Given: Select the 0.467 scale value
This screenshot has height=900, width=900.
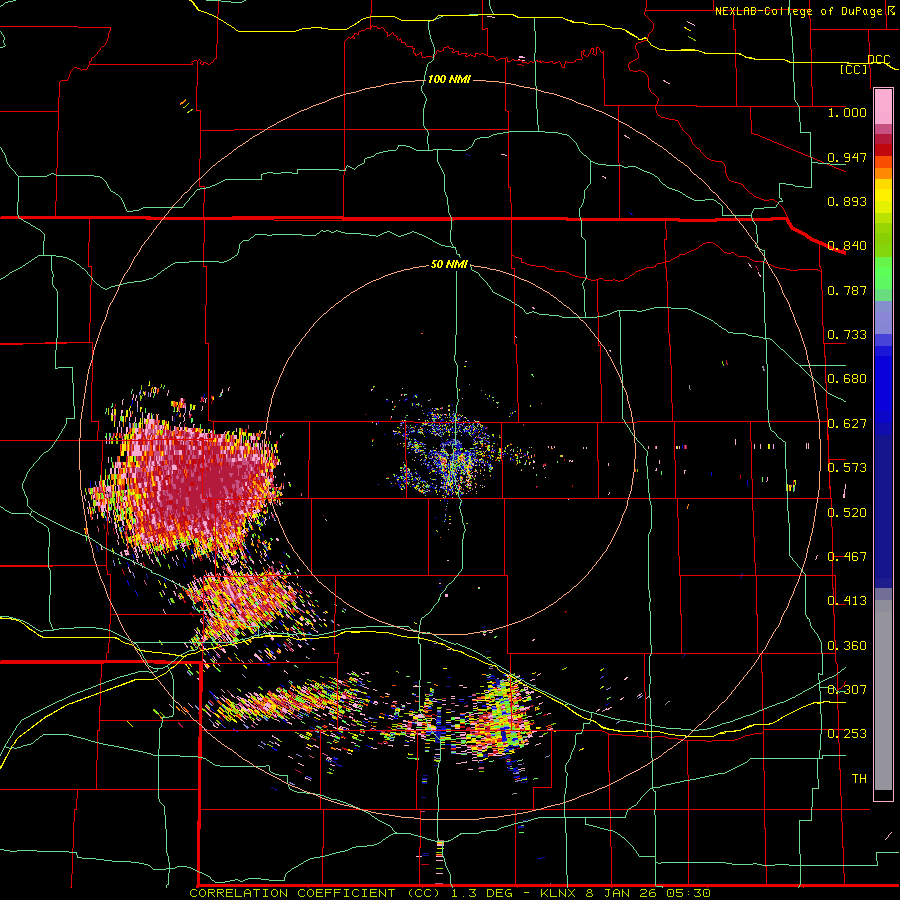Looking at the screenshot, I should 847,557.
